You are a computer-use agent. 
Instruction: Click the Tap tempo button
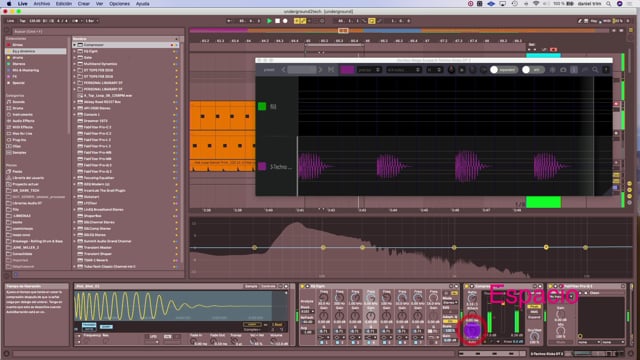tap(22, 21)
